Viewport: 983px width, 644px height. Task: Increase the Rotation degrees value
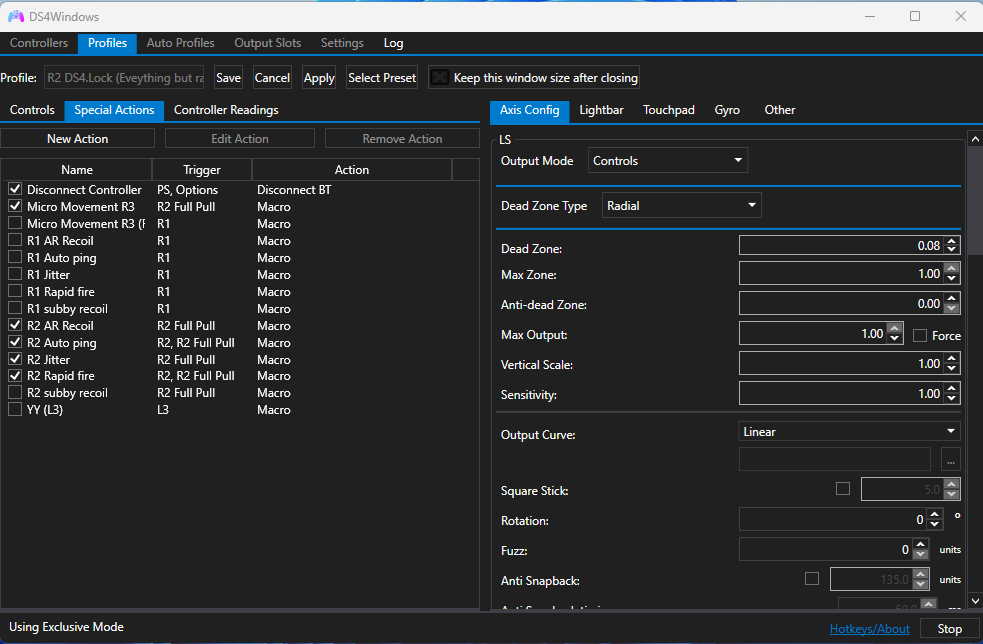click(935, 515)
